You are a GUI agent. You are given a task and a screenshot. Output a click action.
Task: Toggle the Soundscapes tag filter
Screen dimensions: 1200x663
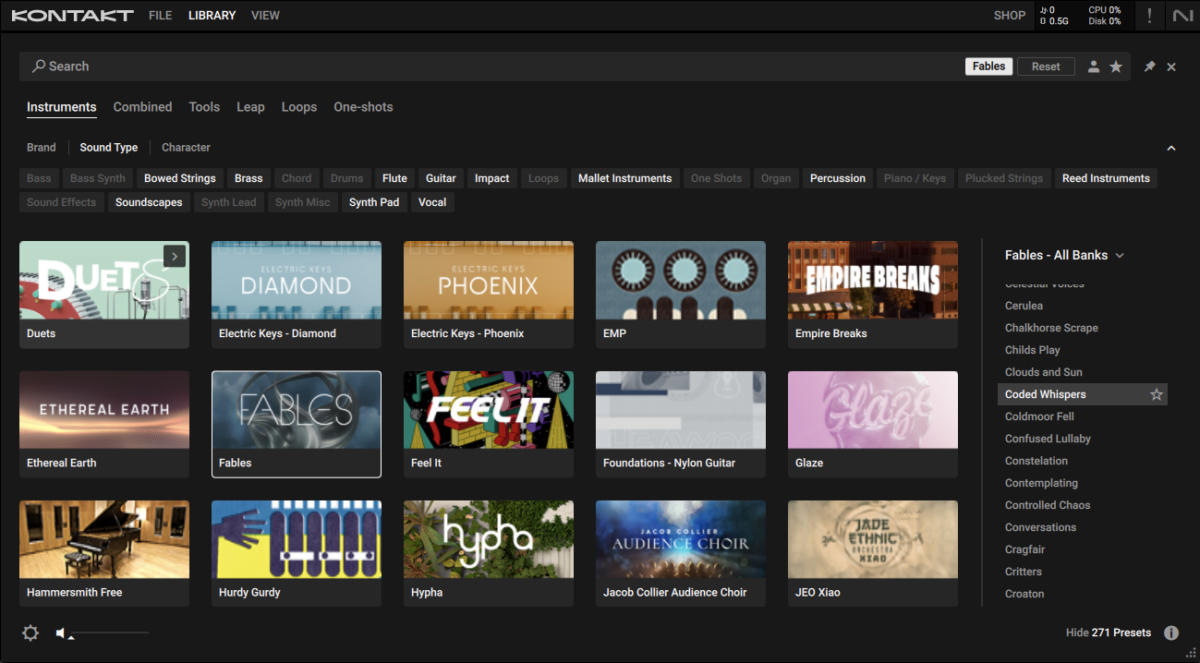149,202
